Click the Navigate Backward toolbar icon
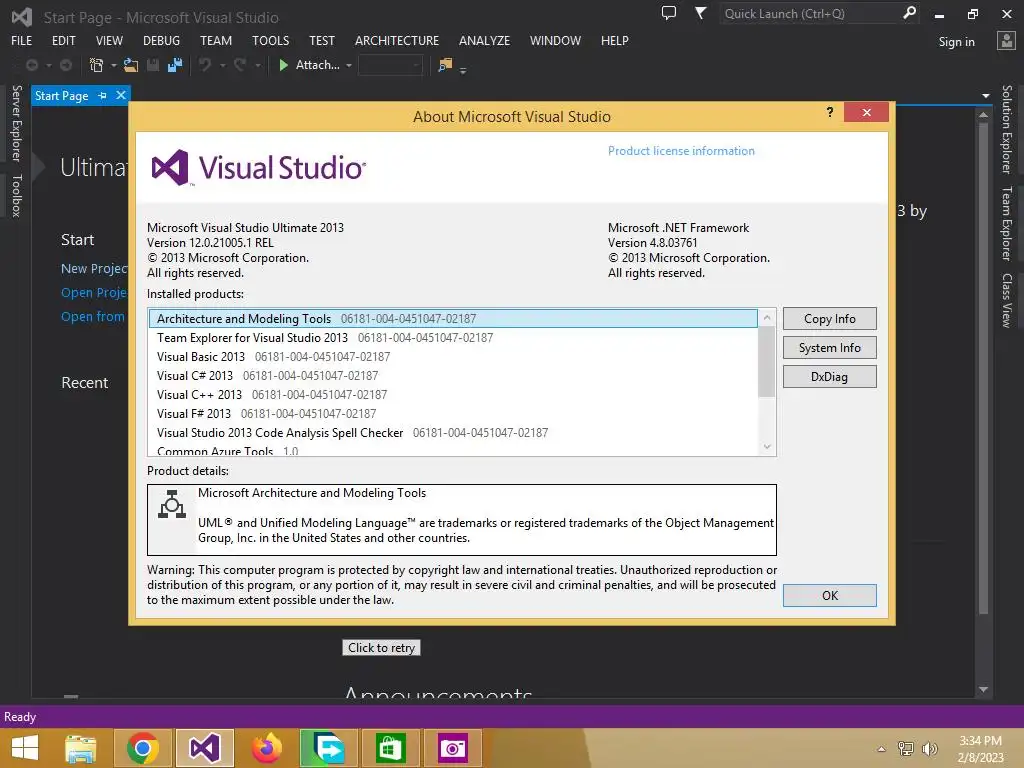Image resolution: width=1024 pixels, height=768 pixels. 31,65
